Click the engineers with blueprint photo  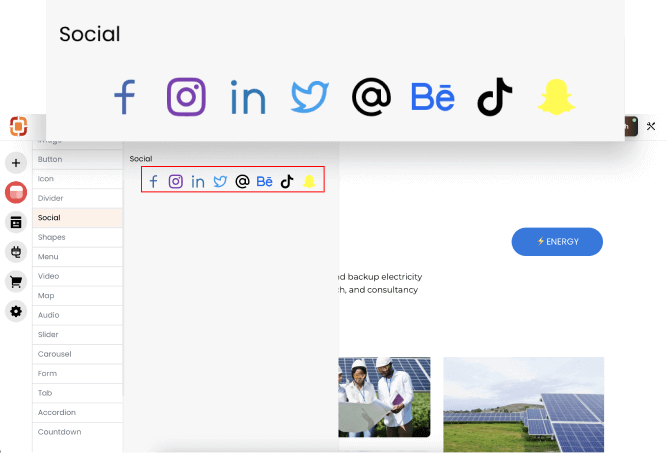385,397
